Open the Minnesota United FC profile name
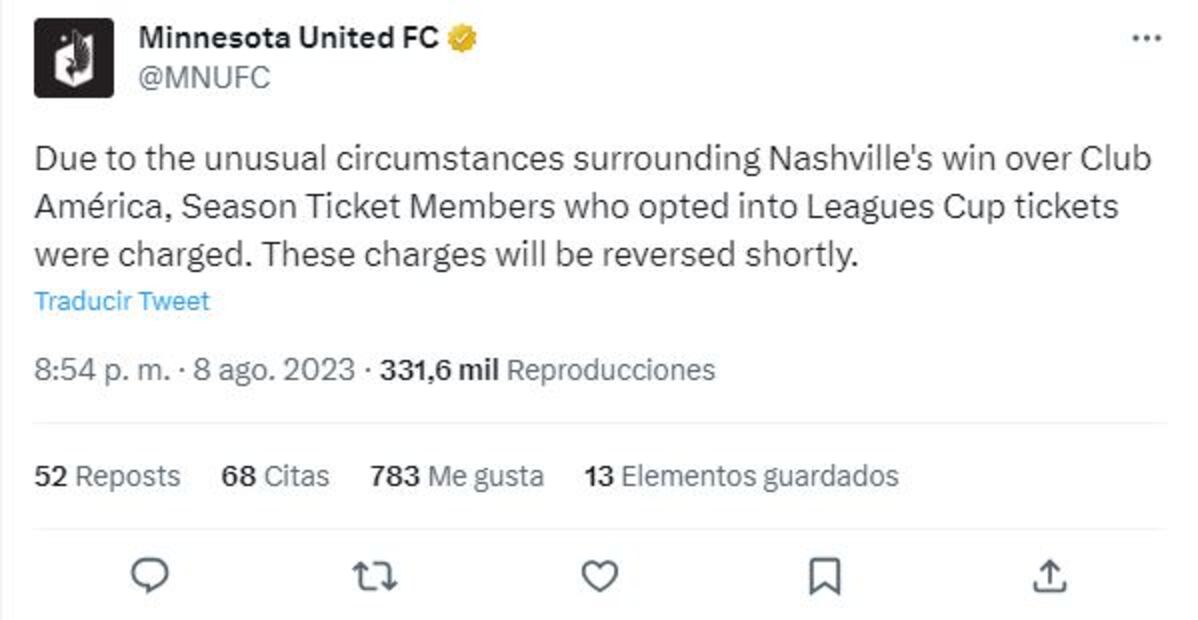This screenshot has width=1198, height=620. 288,39
